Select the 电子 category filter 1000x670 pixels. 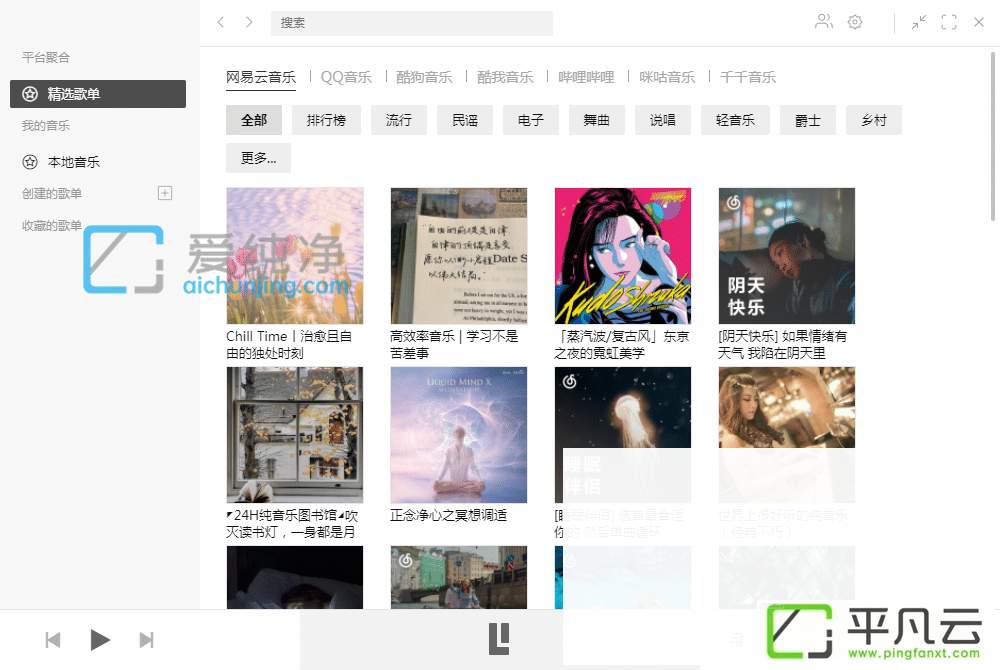tap(531, 120)
